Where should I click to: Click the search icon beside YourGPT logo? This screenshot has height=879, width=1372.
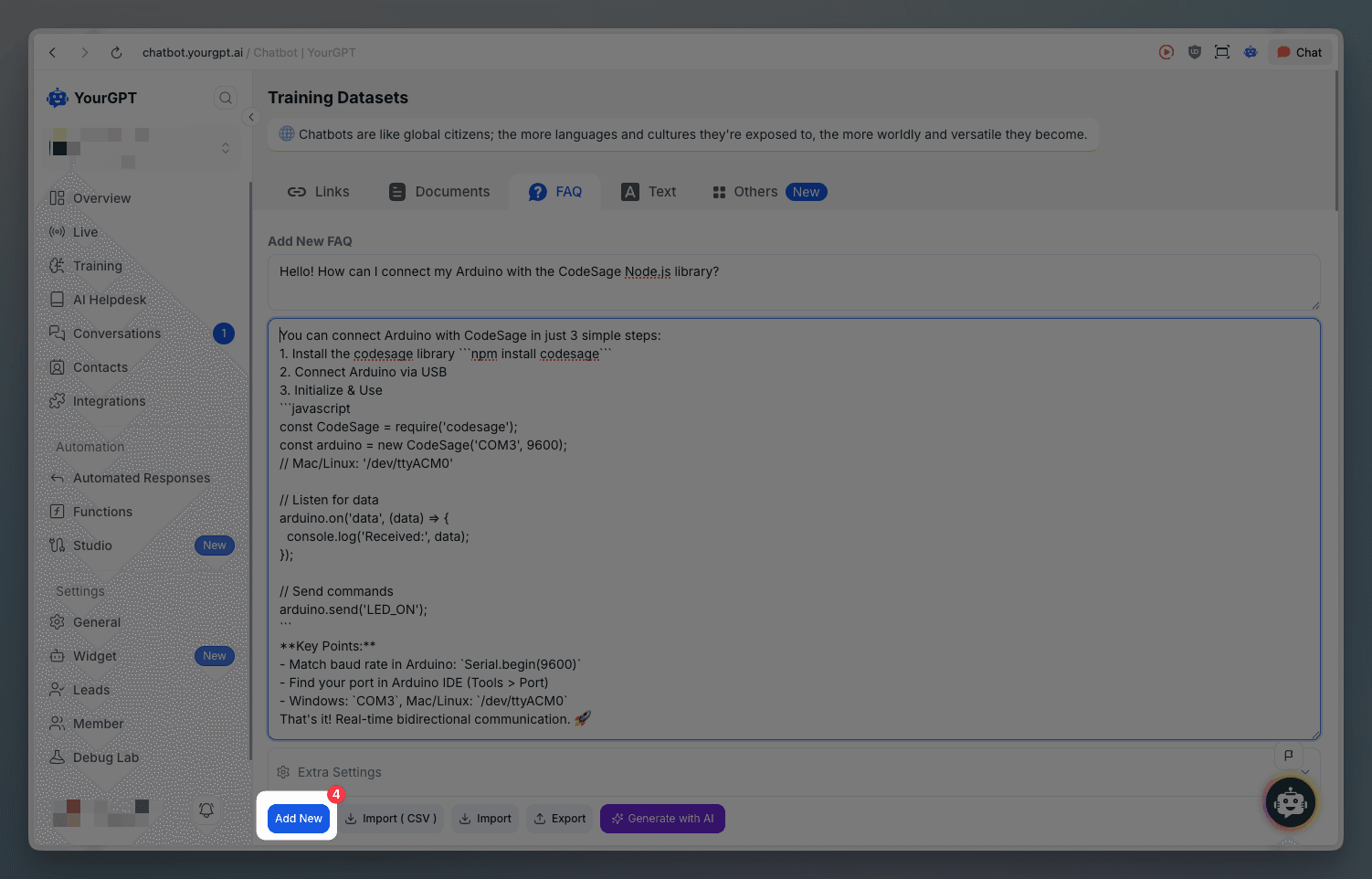tap(225, 98)
